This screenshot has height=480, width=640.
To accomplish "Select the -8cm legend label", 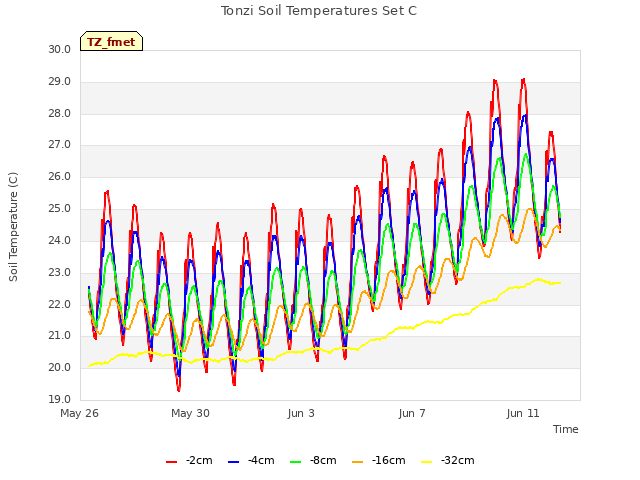I will pyautogui.click(x=323, y=460).
